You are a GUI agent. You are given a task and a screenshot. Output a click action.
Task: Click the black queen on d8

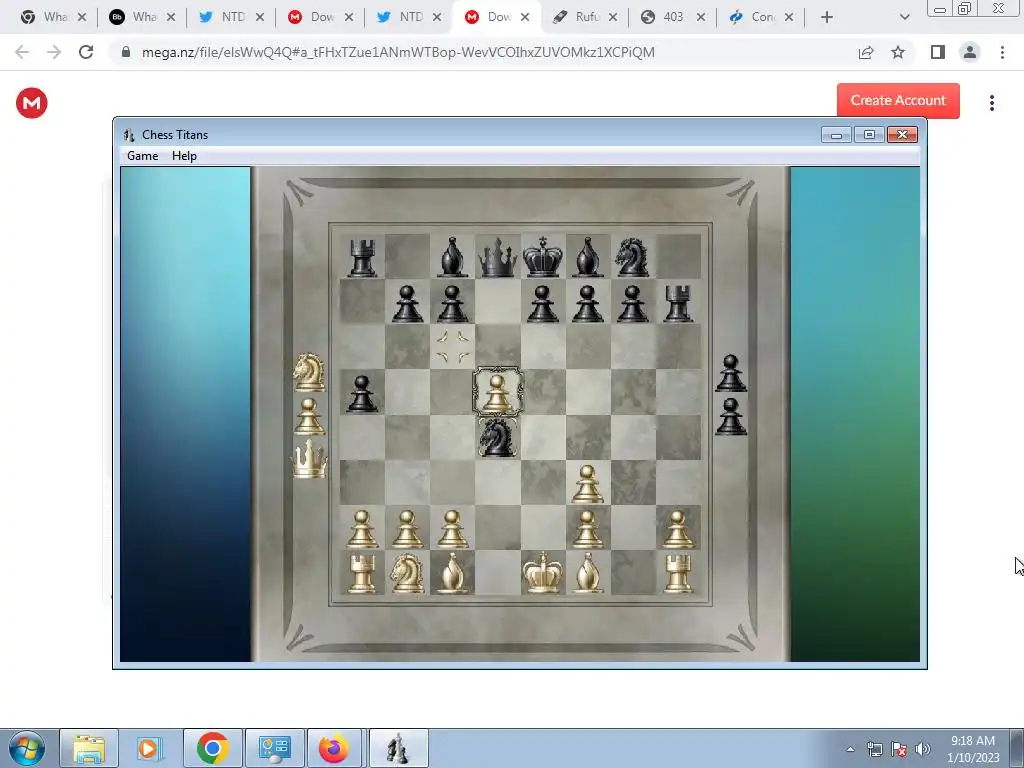[x=497, y=257]
